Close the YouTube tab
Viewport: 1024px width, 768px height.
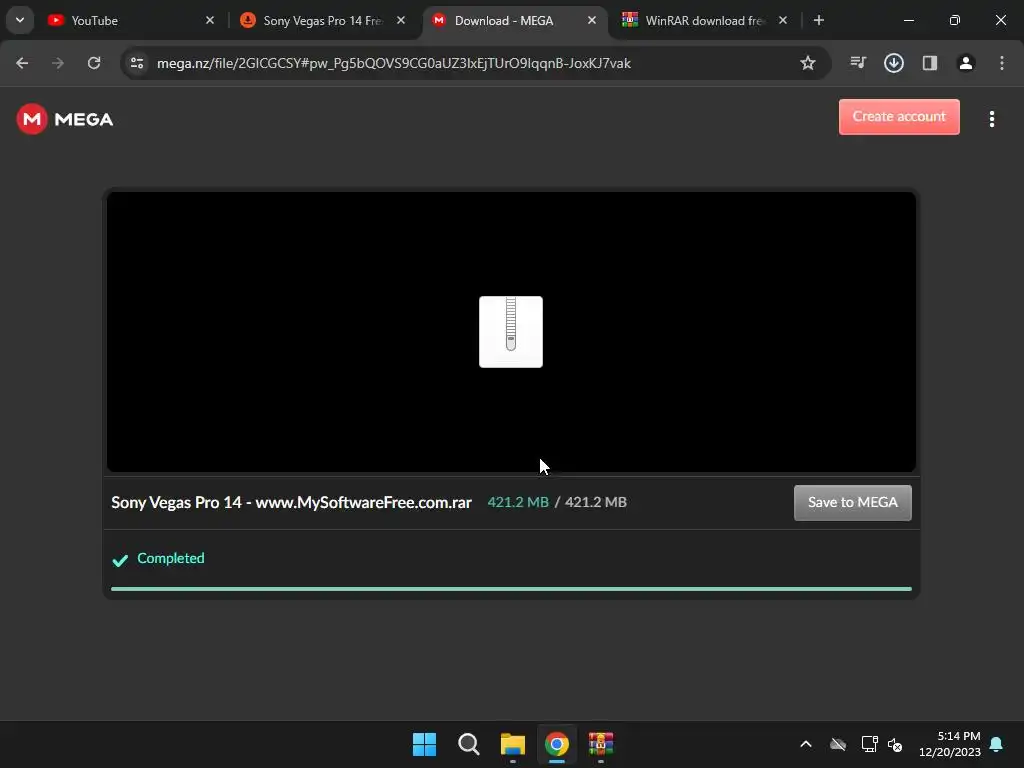[210, 21]
